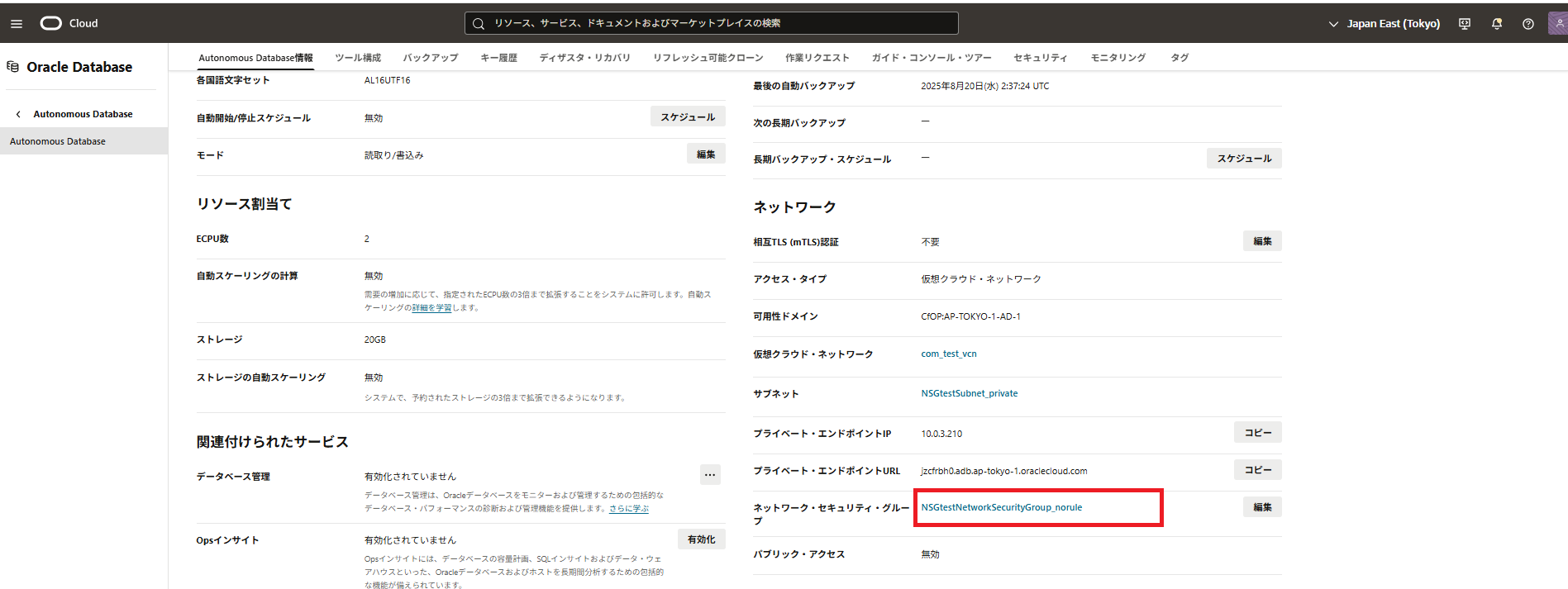Open the ディザスタ・リカバリ tab

coord(584,58)
